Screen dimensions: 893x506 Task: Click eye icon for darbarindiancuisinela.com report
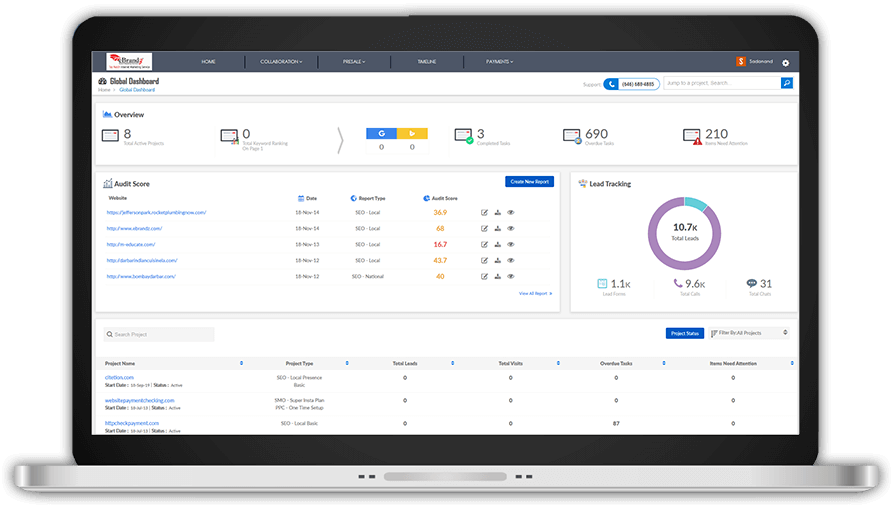point(510,260)
